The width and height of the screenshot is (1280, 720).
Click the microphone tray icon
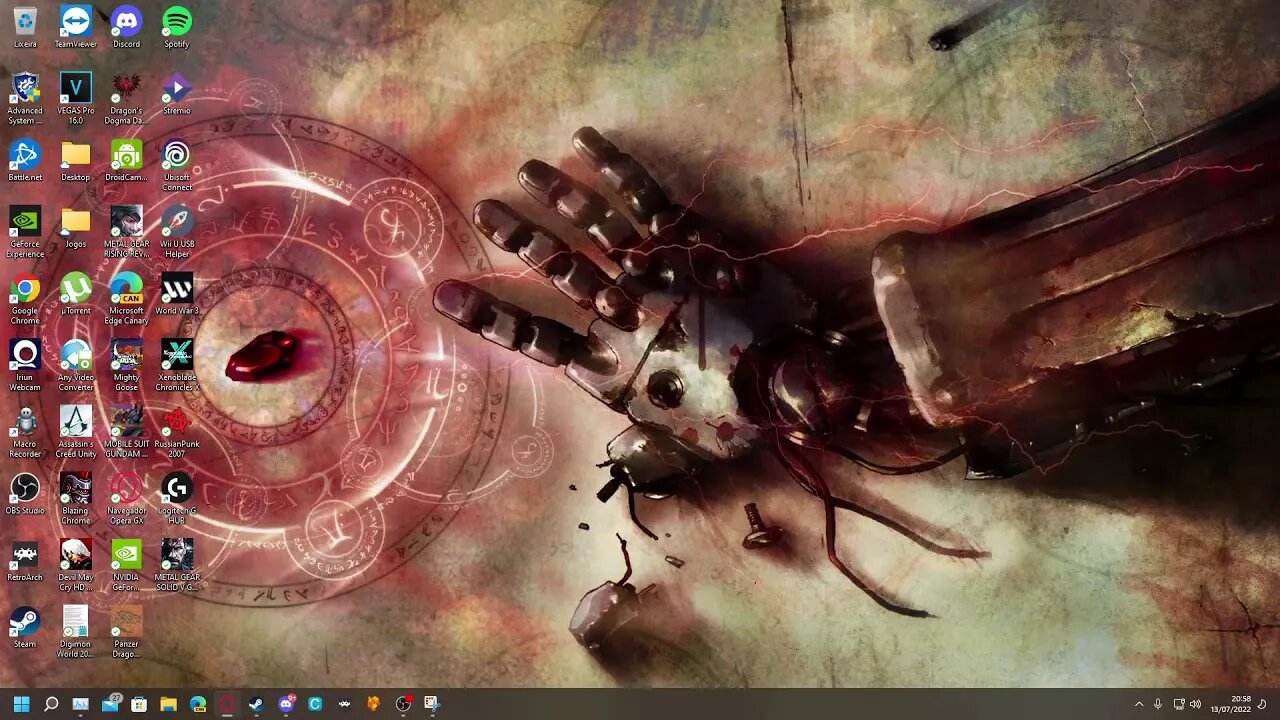(x=1158, y=704)
